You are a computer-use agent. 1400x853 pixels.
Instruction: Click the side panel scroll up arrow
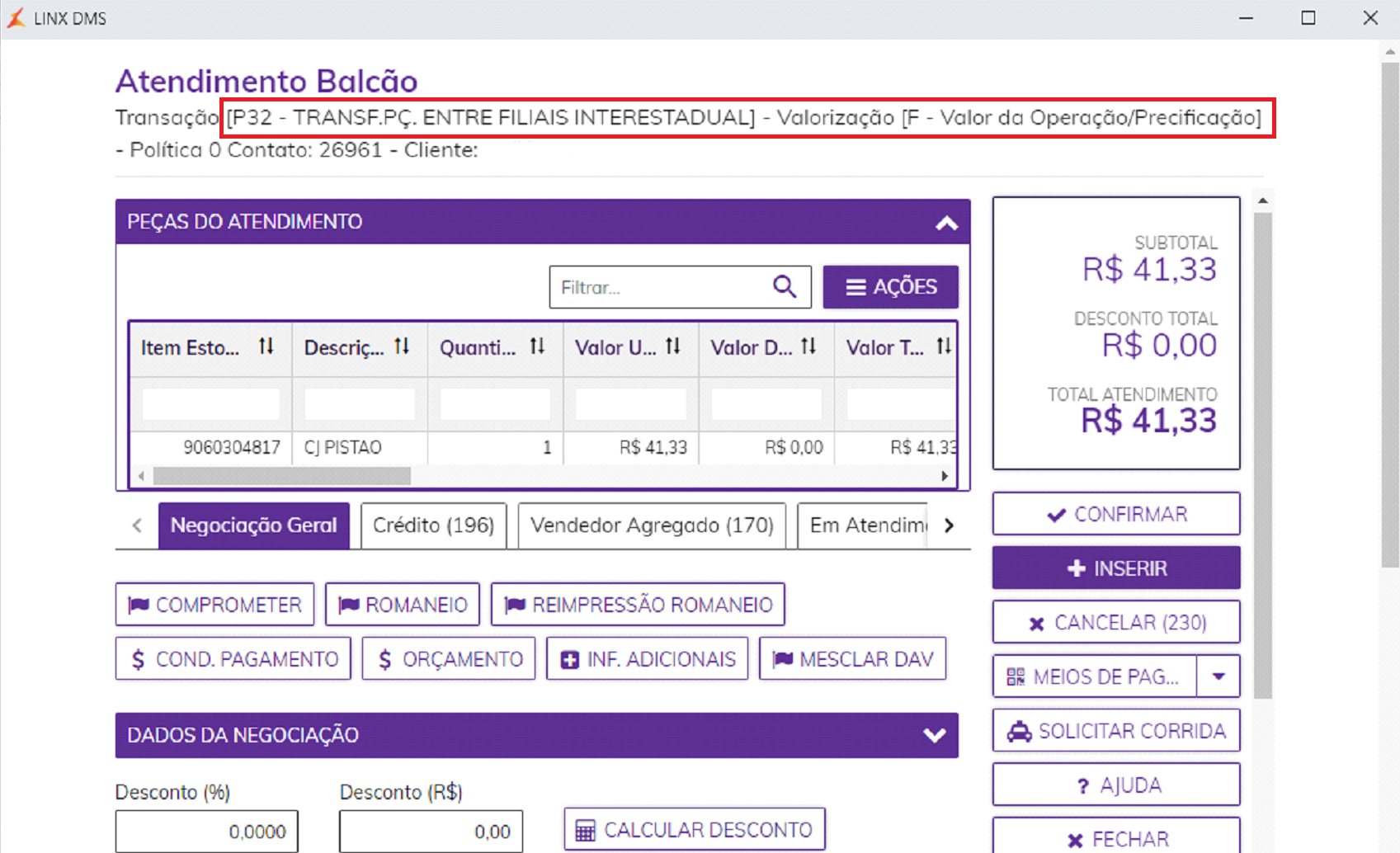1262,200
